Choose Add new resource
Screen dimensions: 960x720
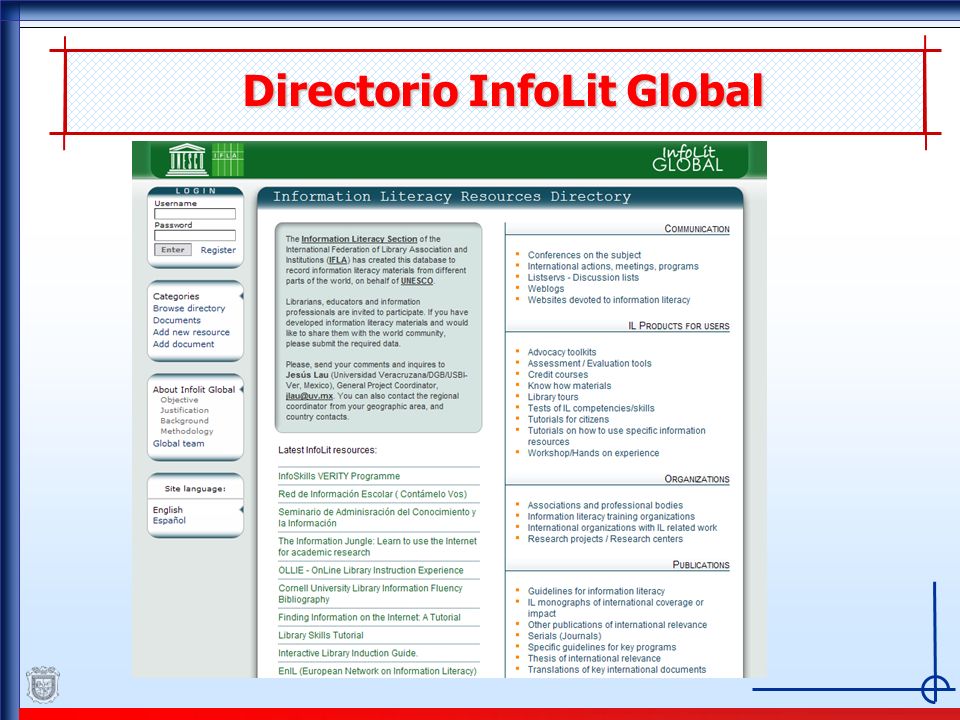pos(191,332)
